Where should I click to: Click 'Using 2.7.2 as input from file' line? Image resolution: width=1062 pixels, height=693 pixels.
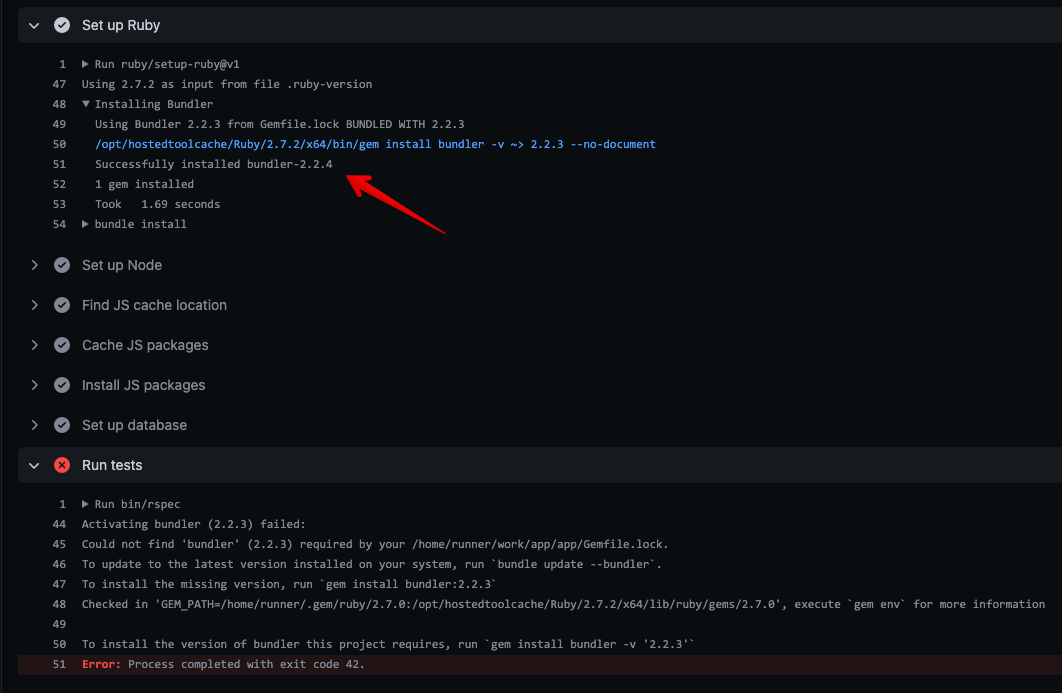click(227, 84)
